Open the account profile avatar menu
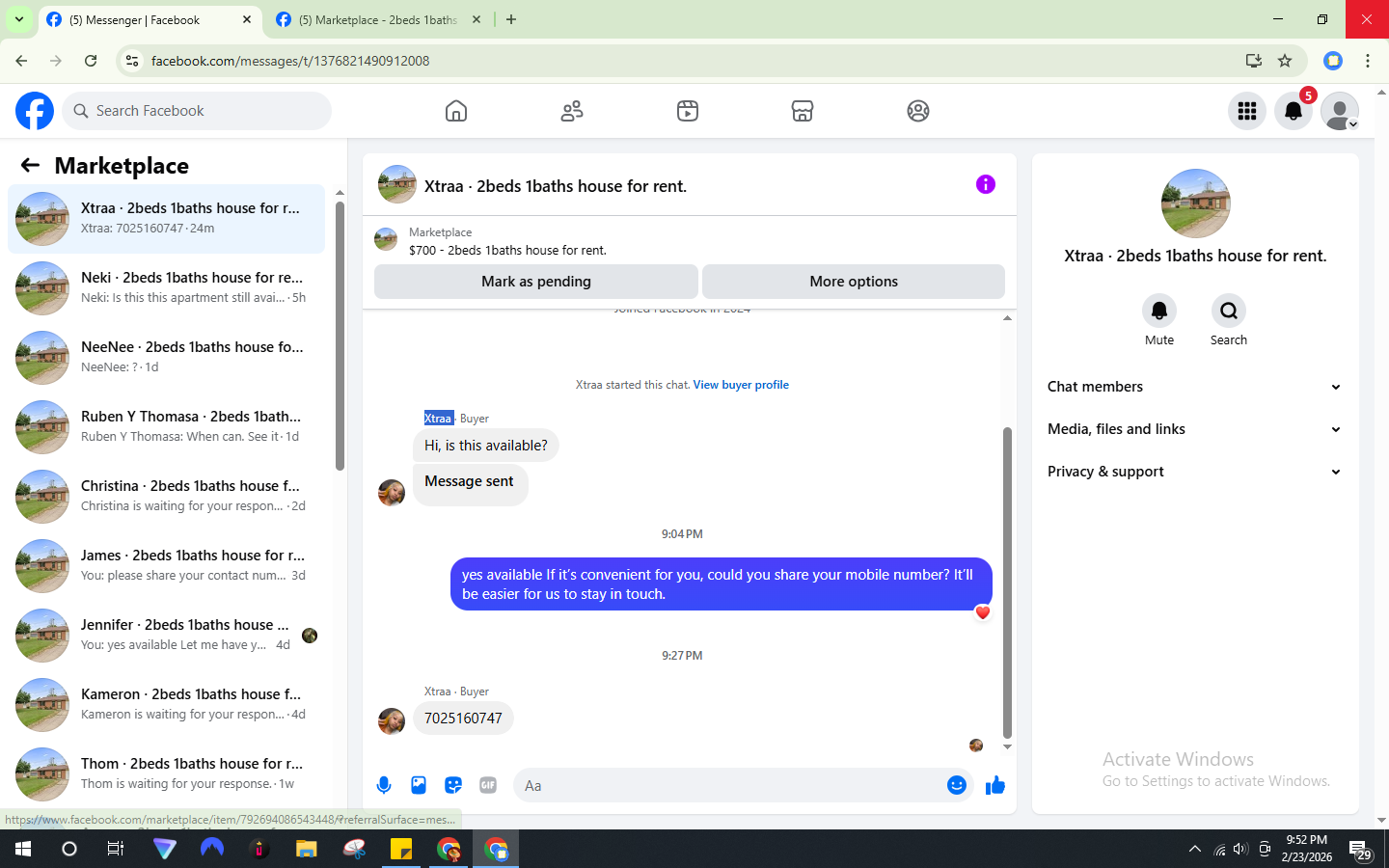The width and height of the screenshot is (1389, 868). click(x=1340, y=111)
